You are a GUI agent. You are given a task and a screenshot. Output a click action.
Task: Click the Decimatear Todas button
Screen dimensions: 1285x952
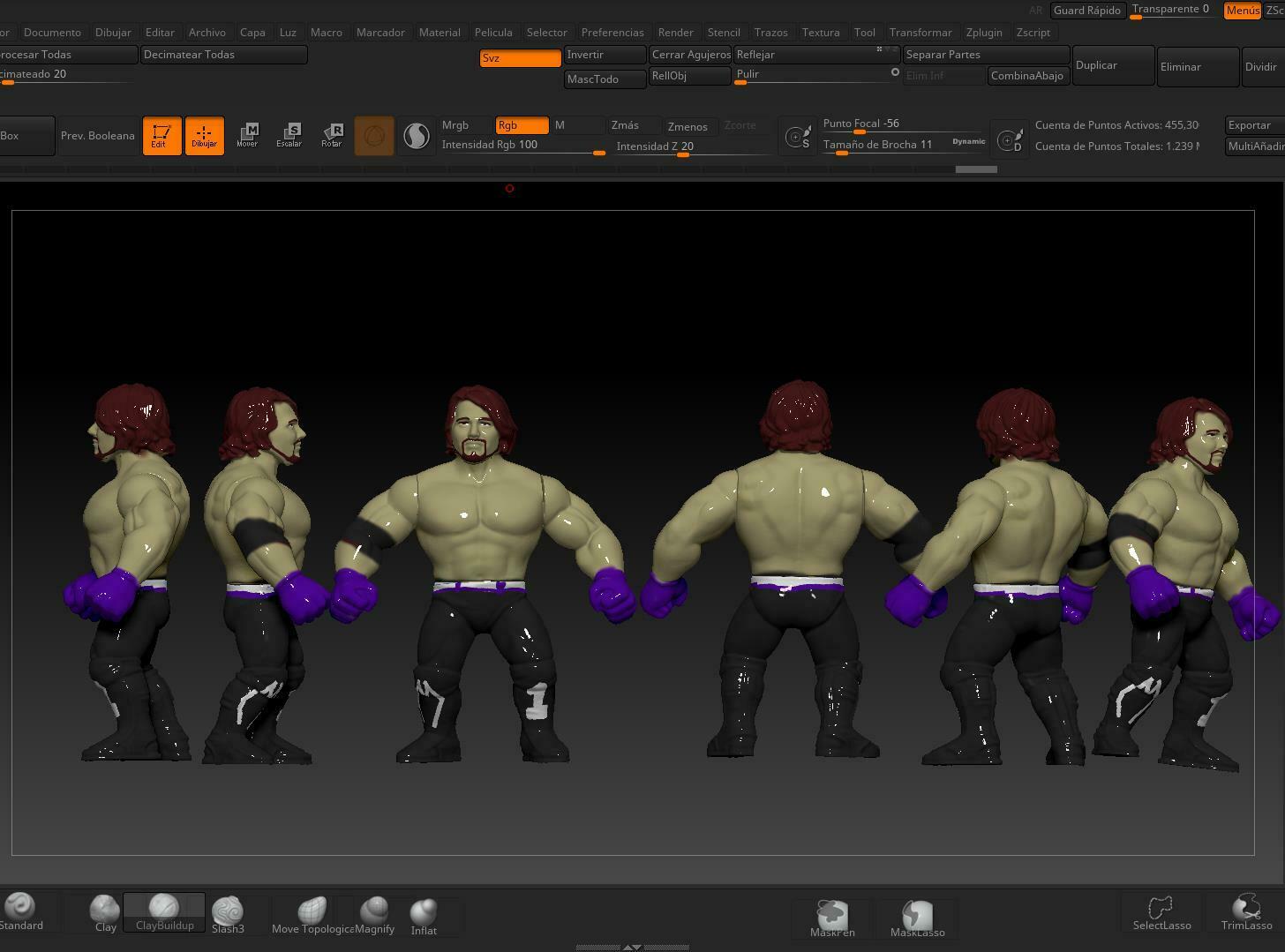pos(223,55)
